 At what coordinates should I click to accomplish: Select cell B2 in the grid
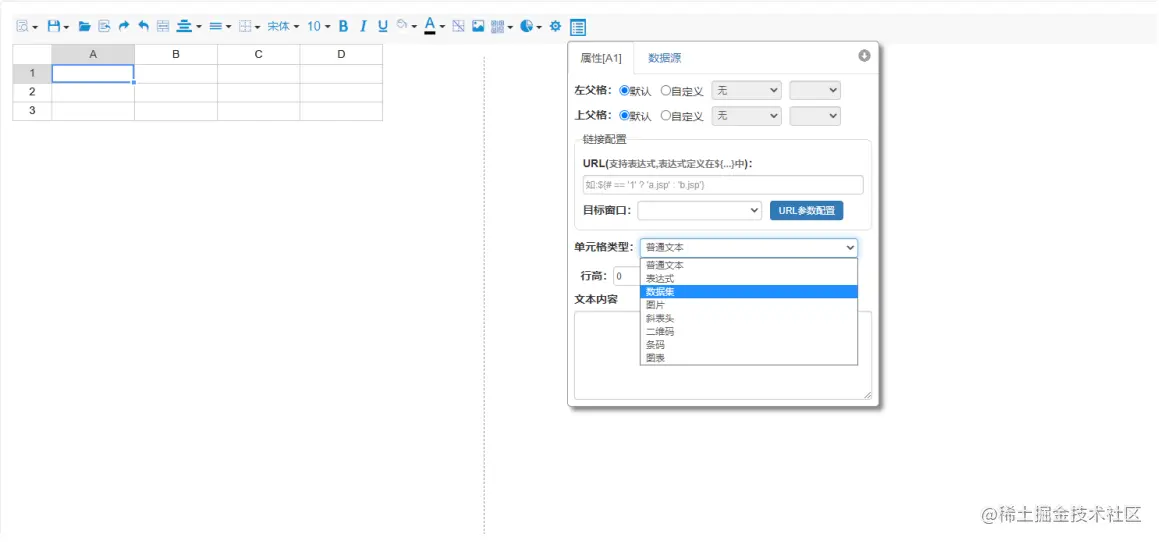click(176, 92)
